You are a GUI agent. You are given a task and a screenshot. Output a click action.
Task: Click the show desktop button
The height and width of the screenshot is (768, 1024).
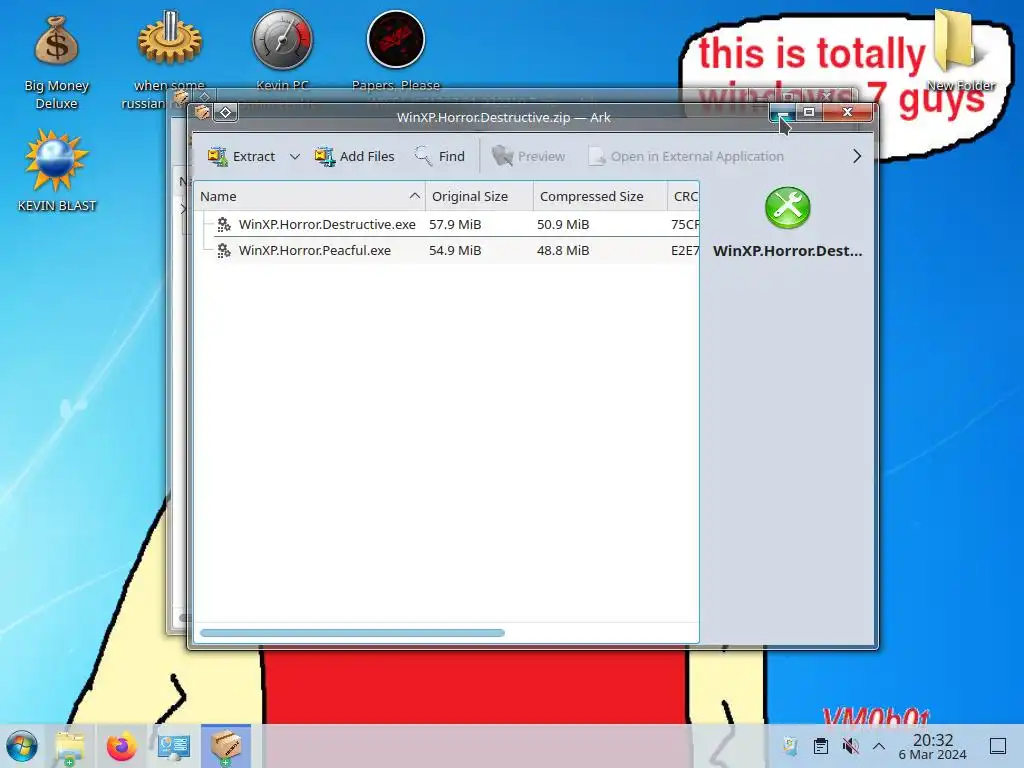click(x=998, y=746)
